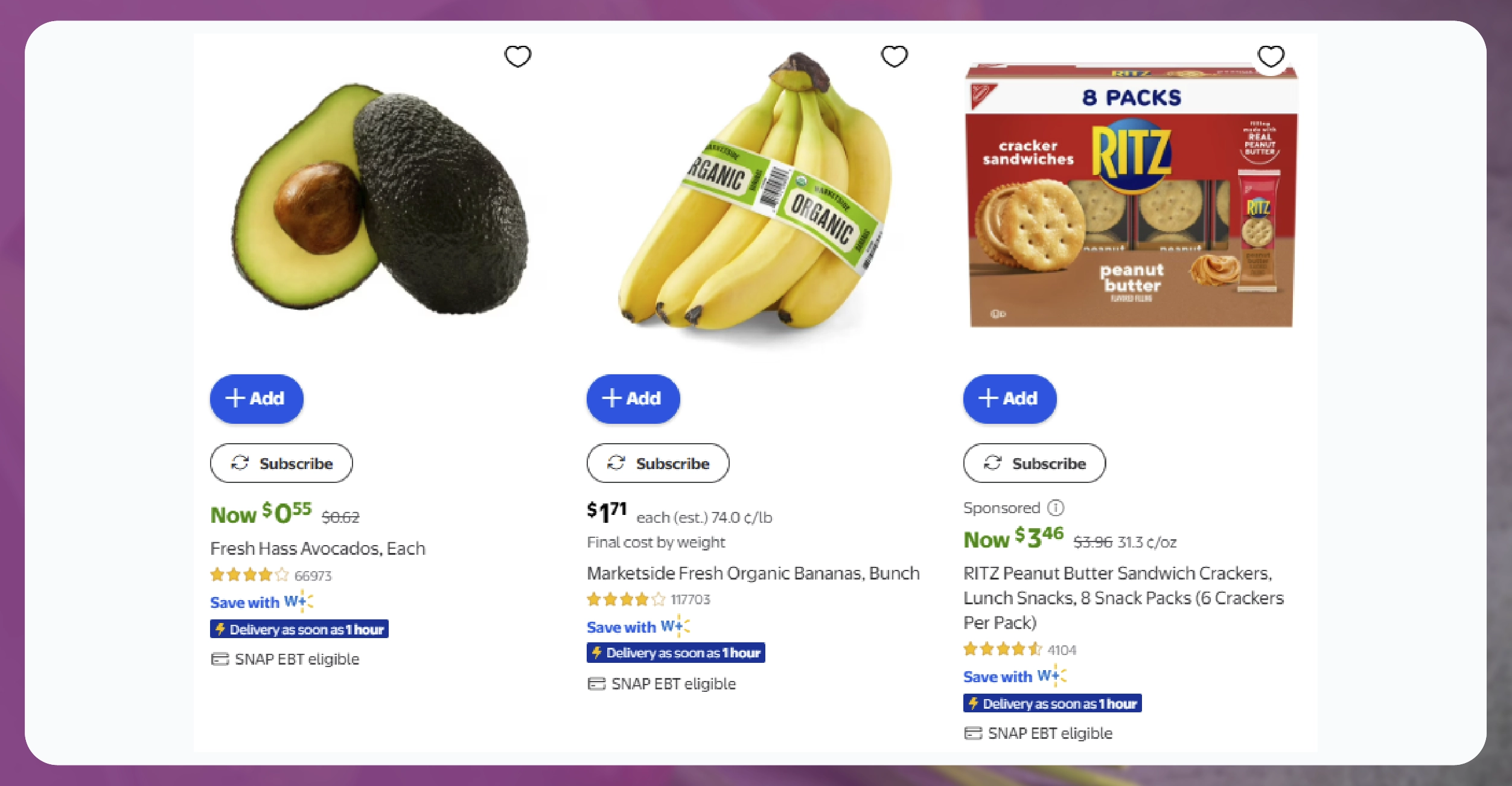Screen dimensions: 1512x786
Task: Add Marketside Organic Bananas to cart
Action: coord(633,398)
